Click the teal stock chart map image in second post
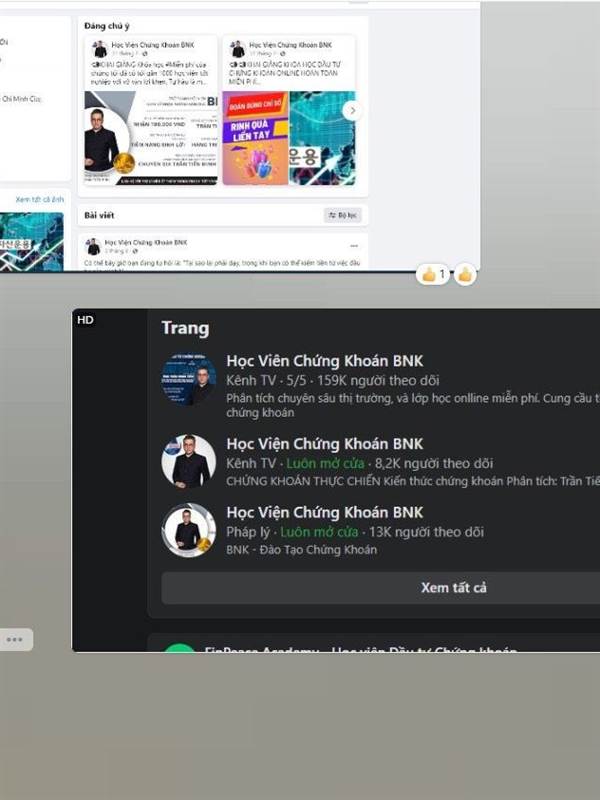This screenshot has width=600, height=800. [x=322, y=138]
